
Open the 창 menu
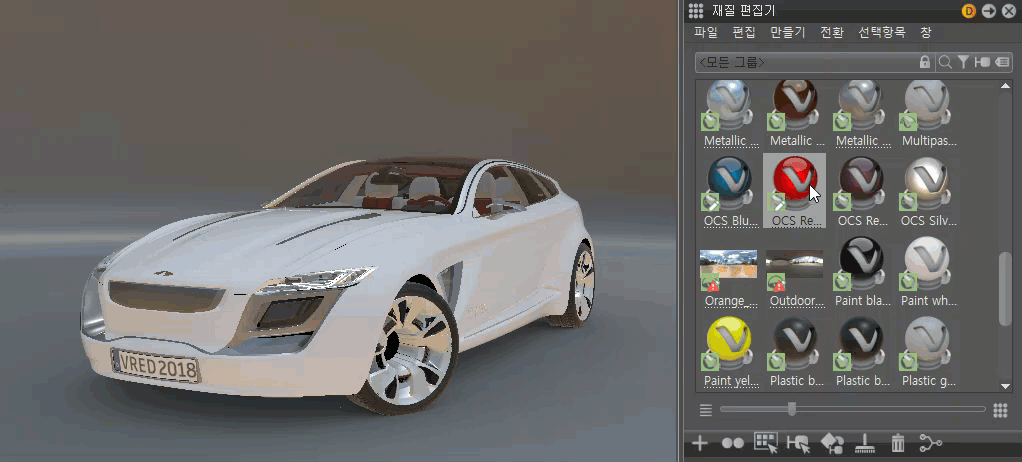pyautogui.click(x=926, y=32)
